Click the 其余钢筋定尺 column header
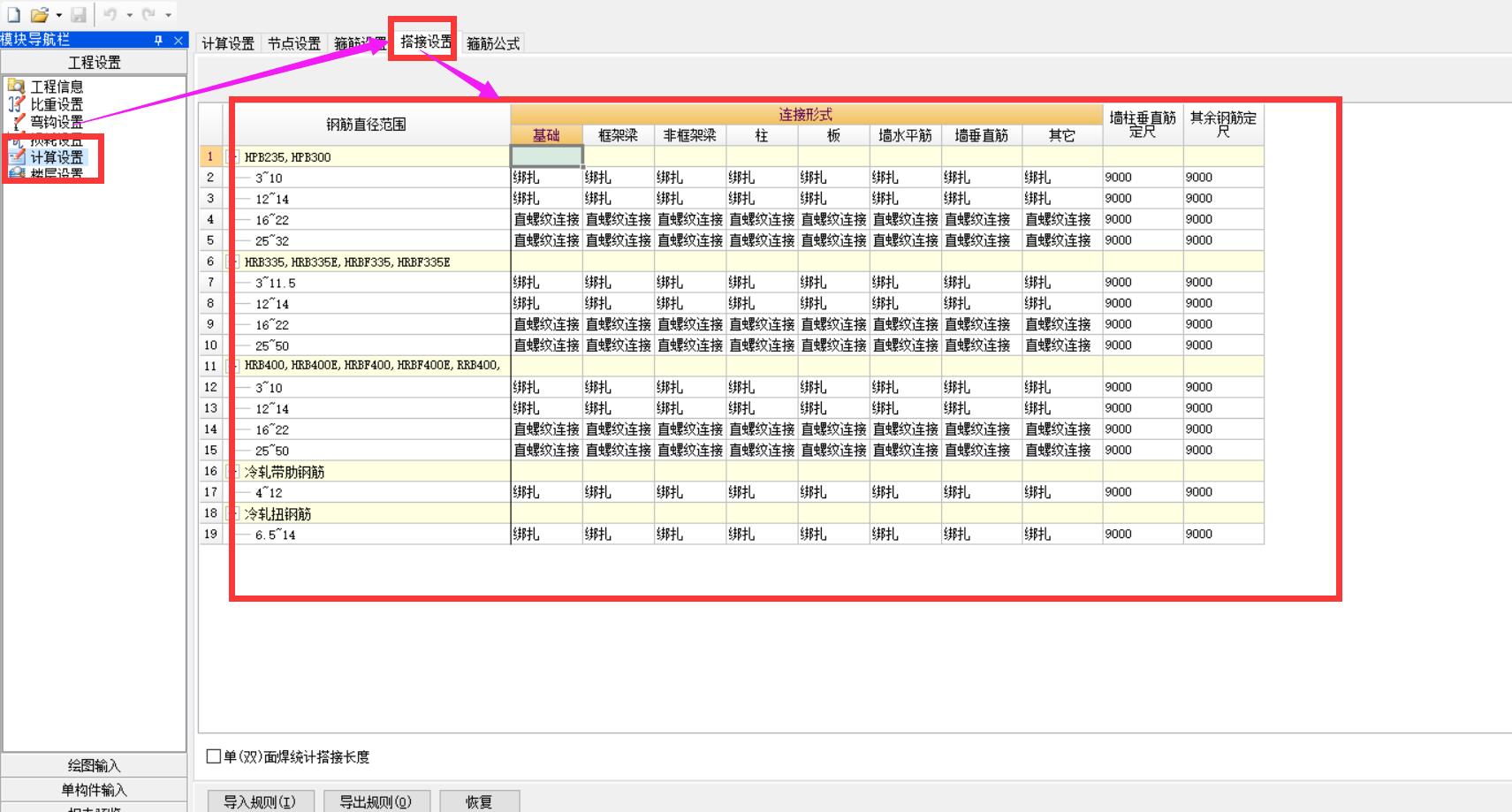Screen dimensions: 1512x812 1223,125
